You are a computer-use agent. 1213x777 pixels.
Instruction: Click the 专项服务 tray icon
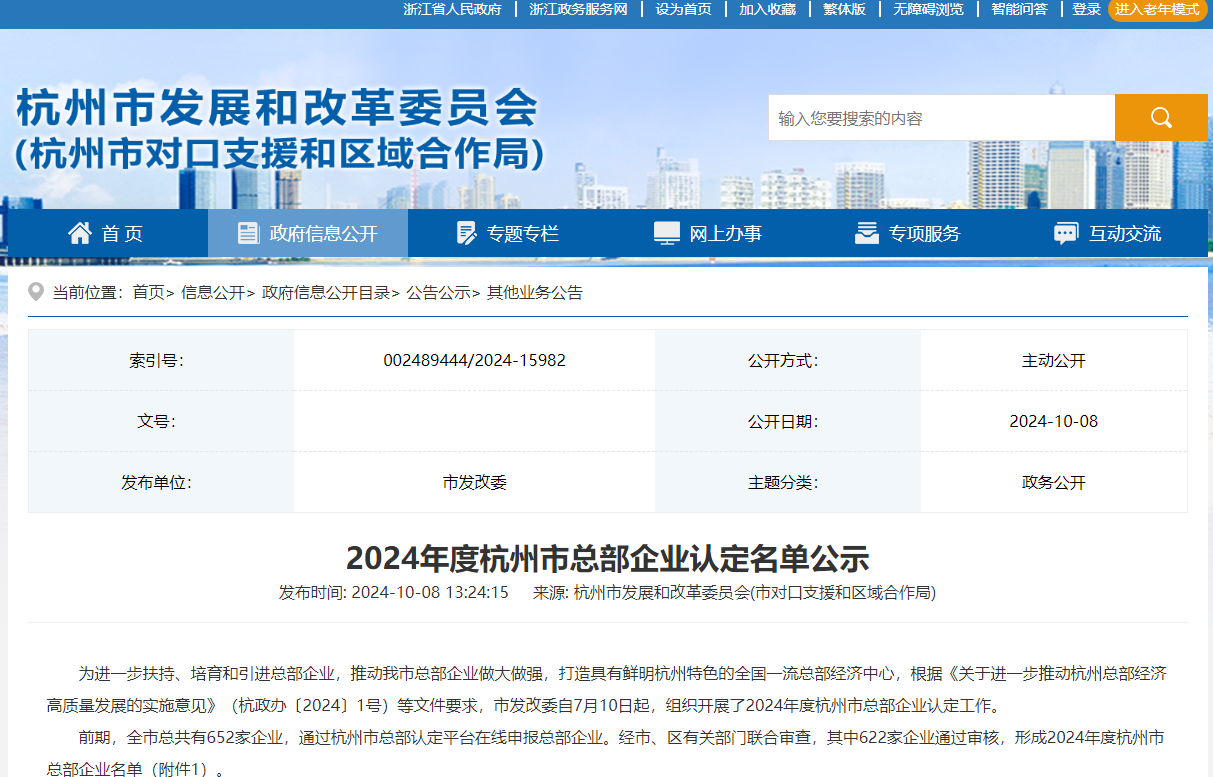coord(866,233)
